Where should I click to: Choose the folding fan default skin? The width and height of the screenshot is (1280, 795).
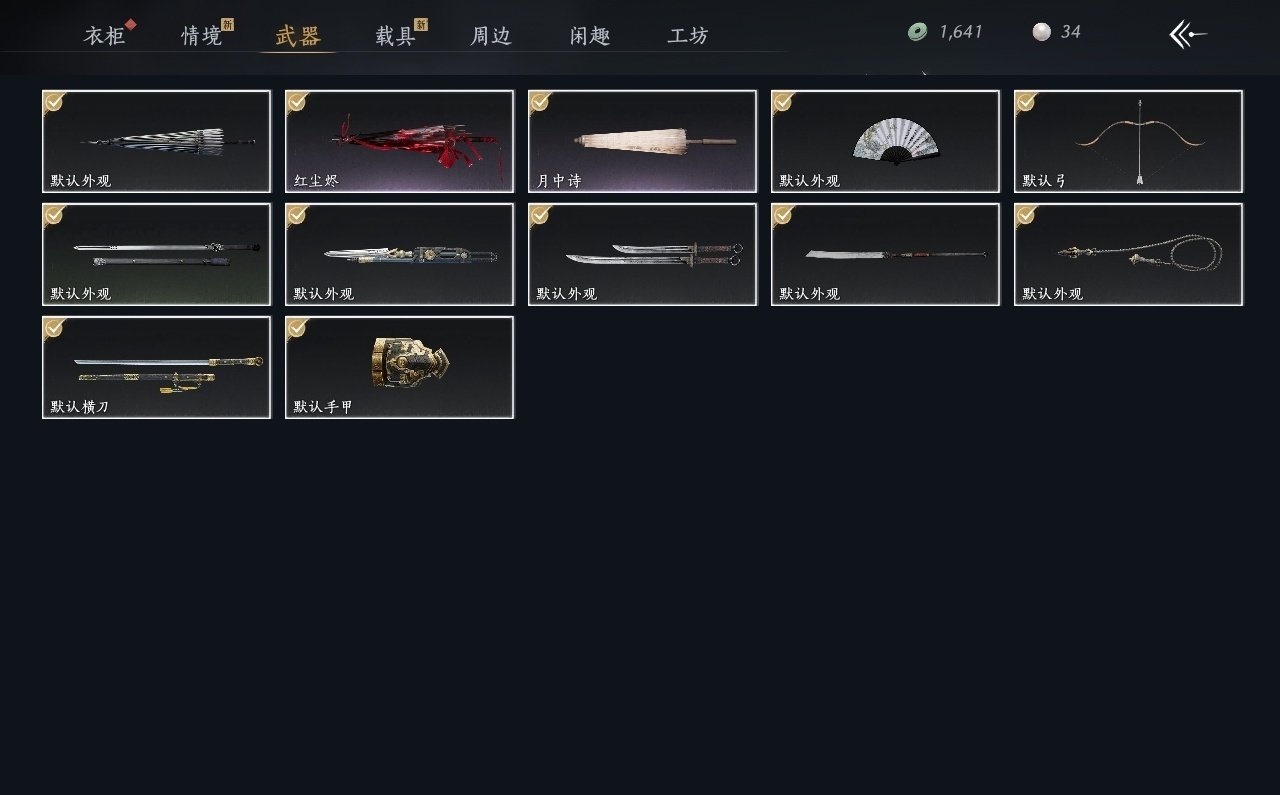click(885, 141)
